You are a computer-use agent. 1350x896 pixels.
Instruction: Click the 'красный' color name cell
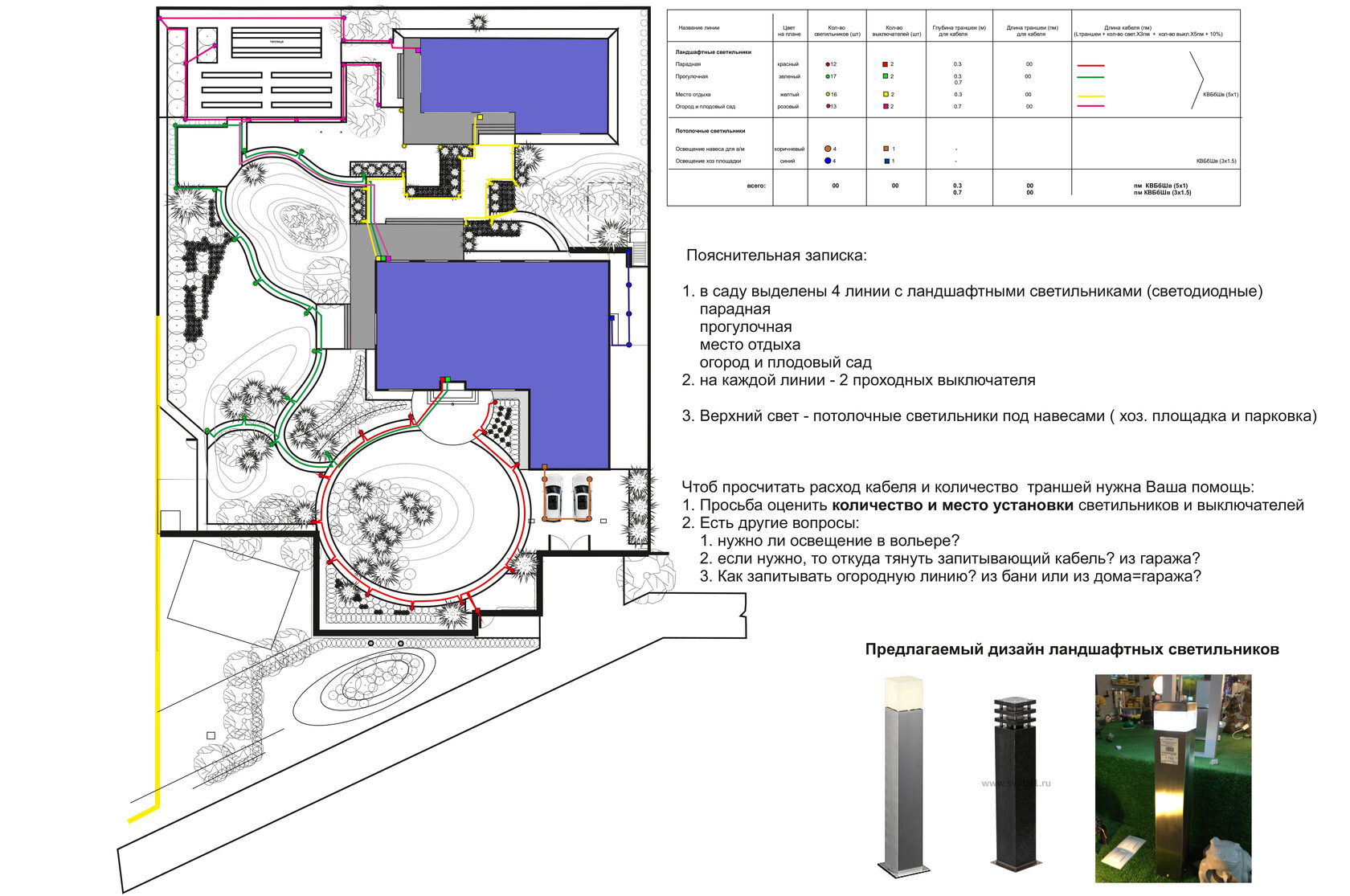pyautogui.click(x=788, y=64)
